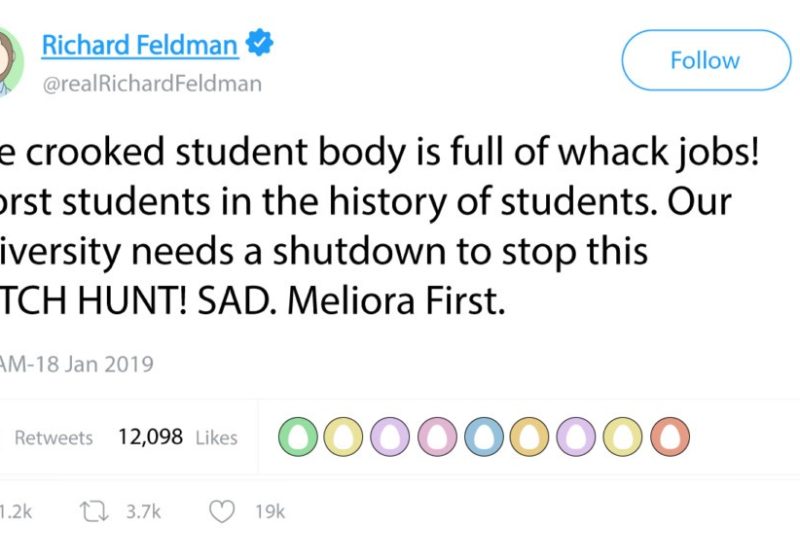
Task: Click the @realRichardFeldman handle
Action: 151,84
